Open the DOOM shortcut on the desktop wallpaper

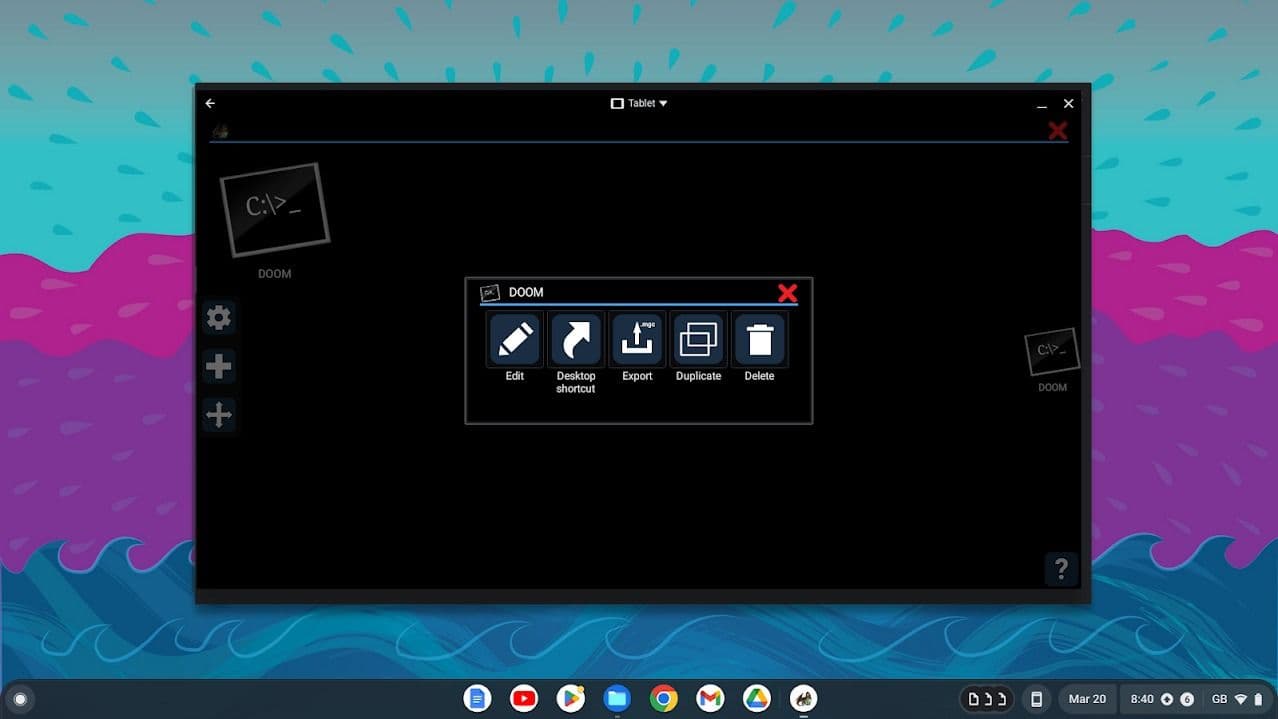(1051, 351)
